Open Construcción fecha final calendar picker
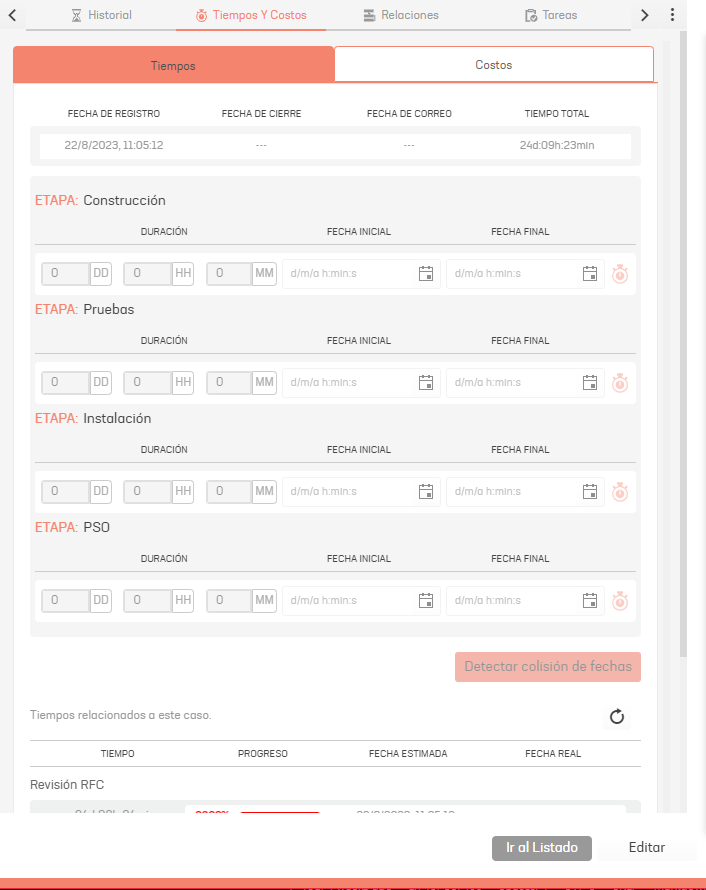The height and width of the screenshot is (890, 706). 590,274
